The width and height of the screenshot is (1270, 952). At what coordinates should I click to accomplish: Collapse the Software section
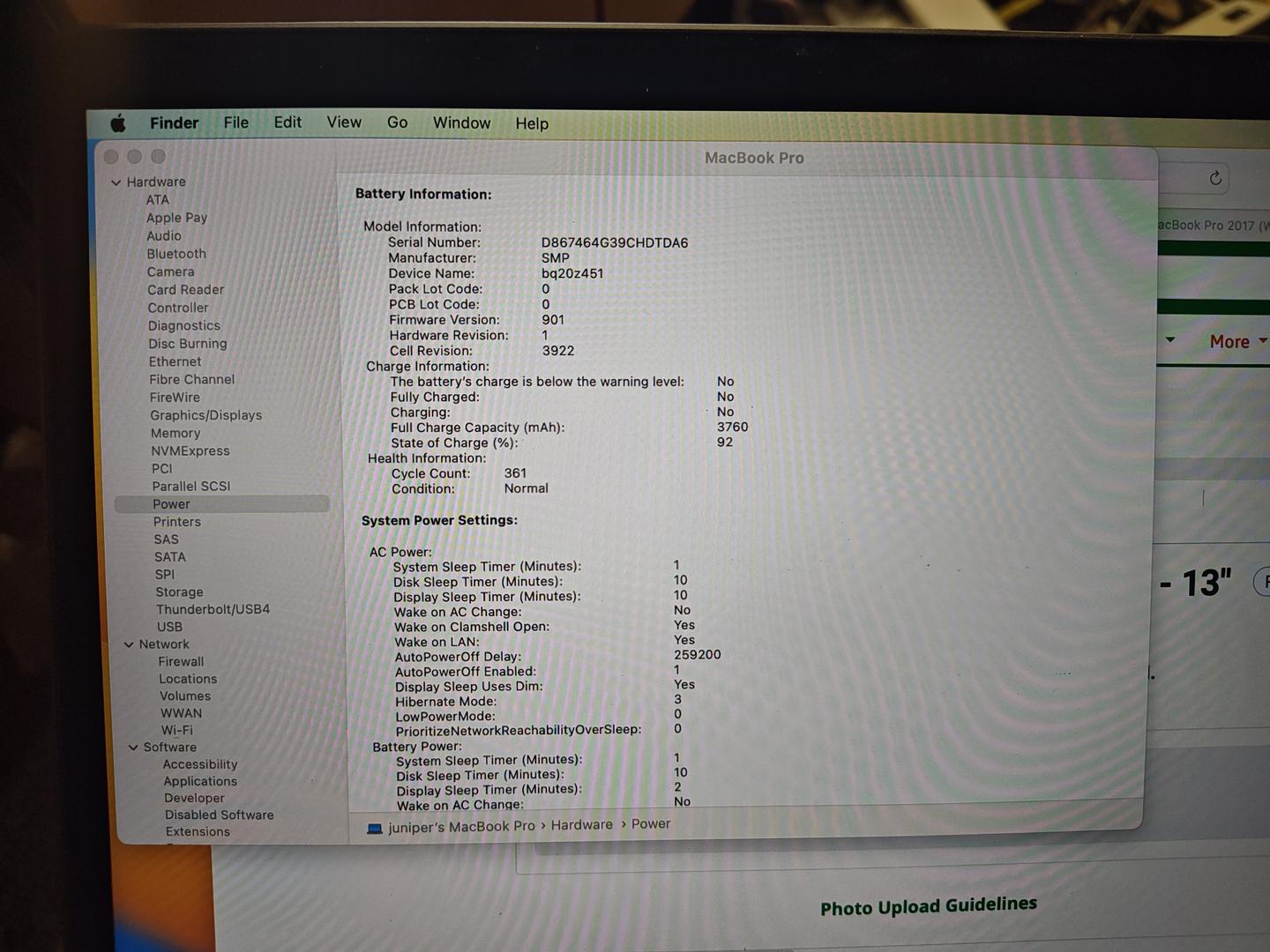tap(133, 747)
